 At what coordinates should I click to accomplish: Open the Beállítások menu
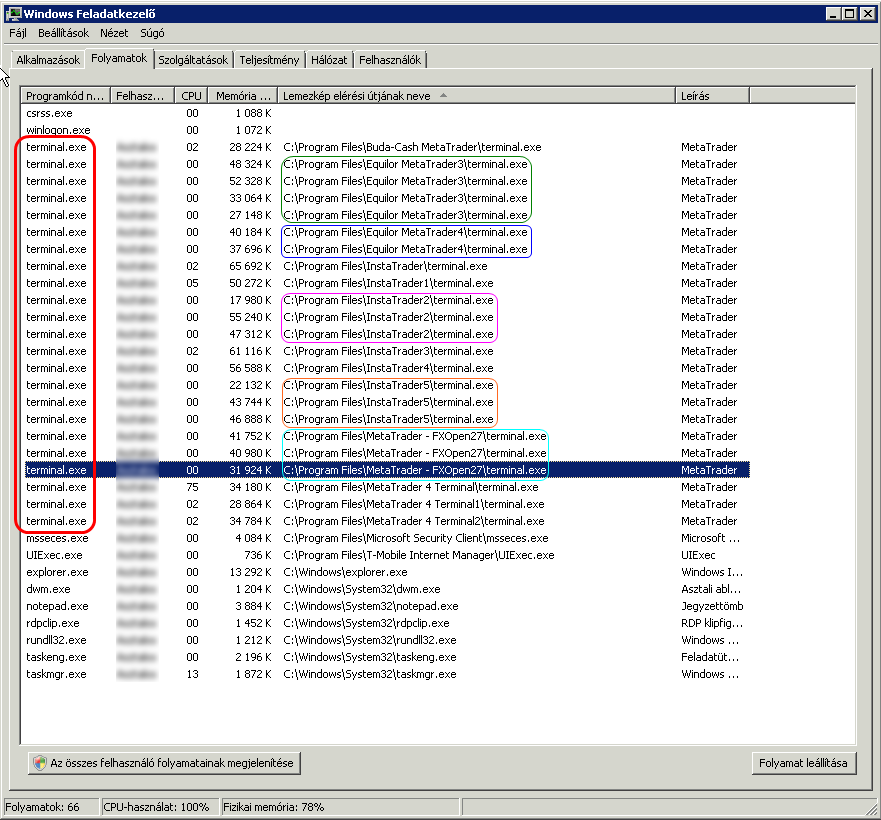pyautogui.click(x=63, y=33)
